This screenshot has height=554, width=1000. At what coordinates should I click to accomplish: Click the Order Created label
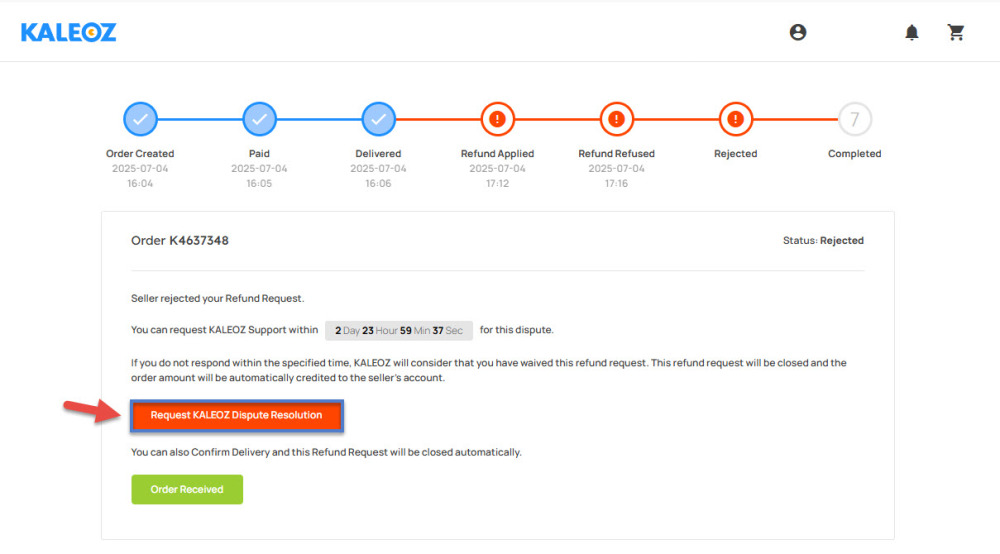(140, 154)
